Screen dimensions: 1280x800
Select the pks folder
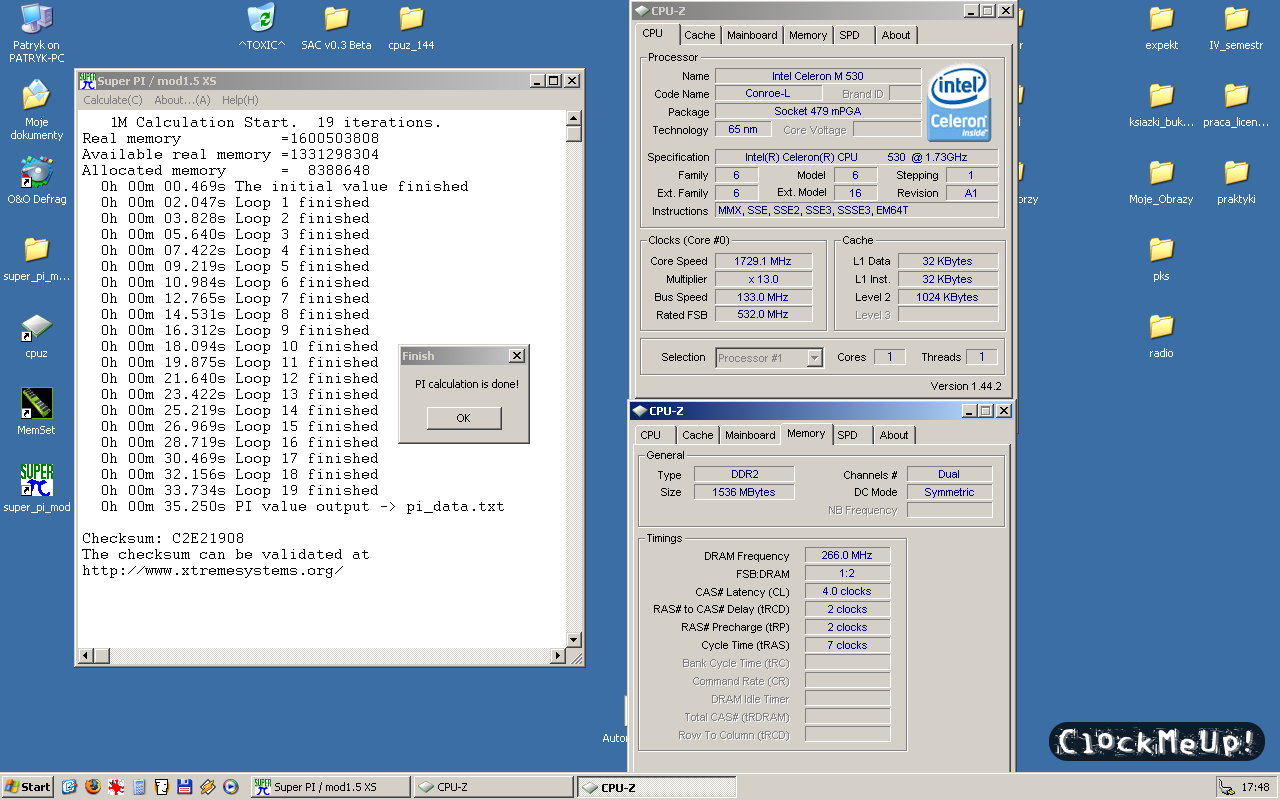coord(1161,258)
